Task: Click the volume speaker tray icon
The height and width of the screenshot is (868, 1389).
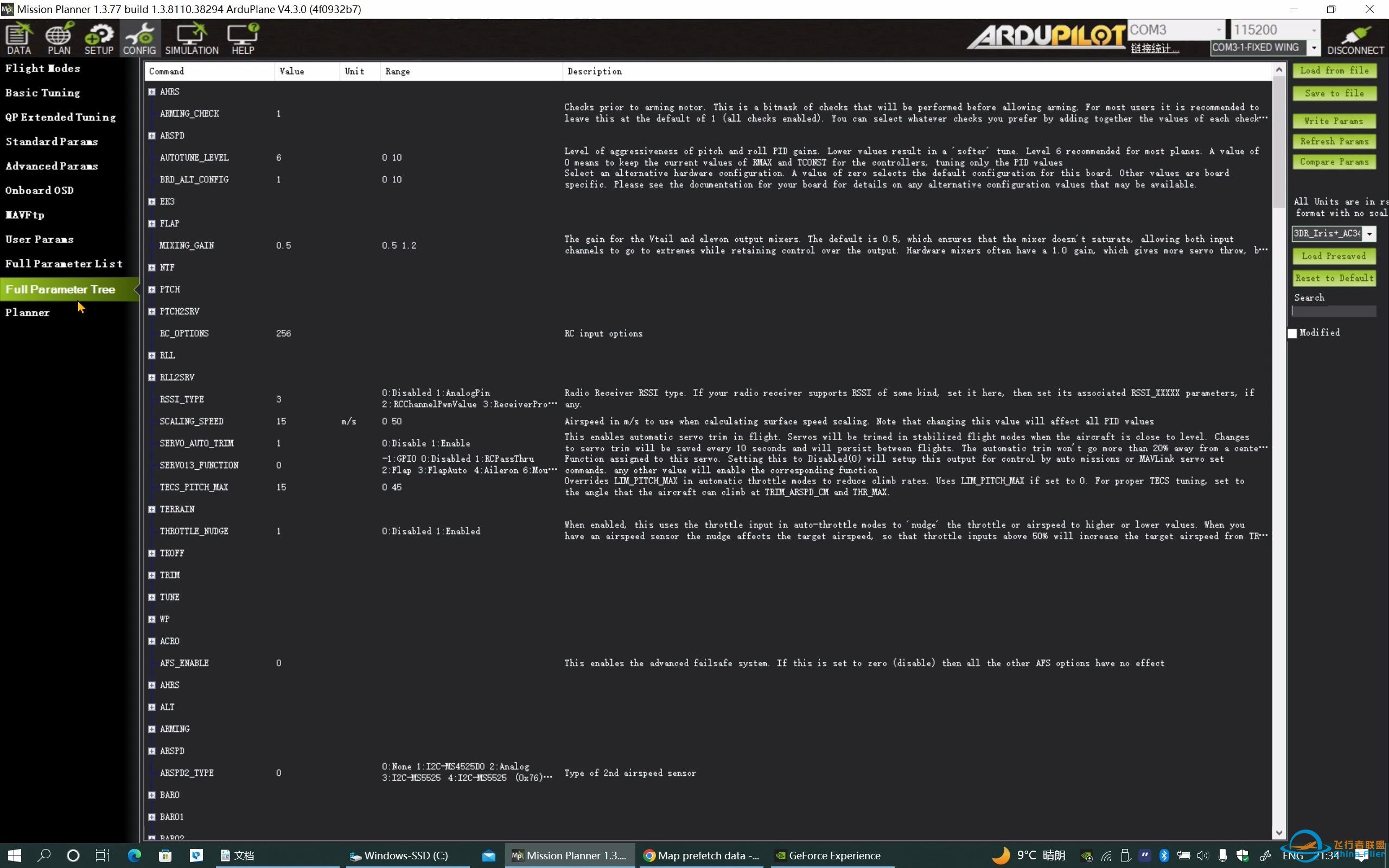Action: [1202, 856]
